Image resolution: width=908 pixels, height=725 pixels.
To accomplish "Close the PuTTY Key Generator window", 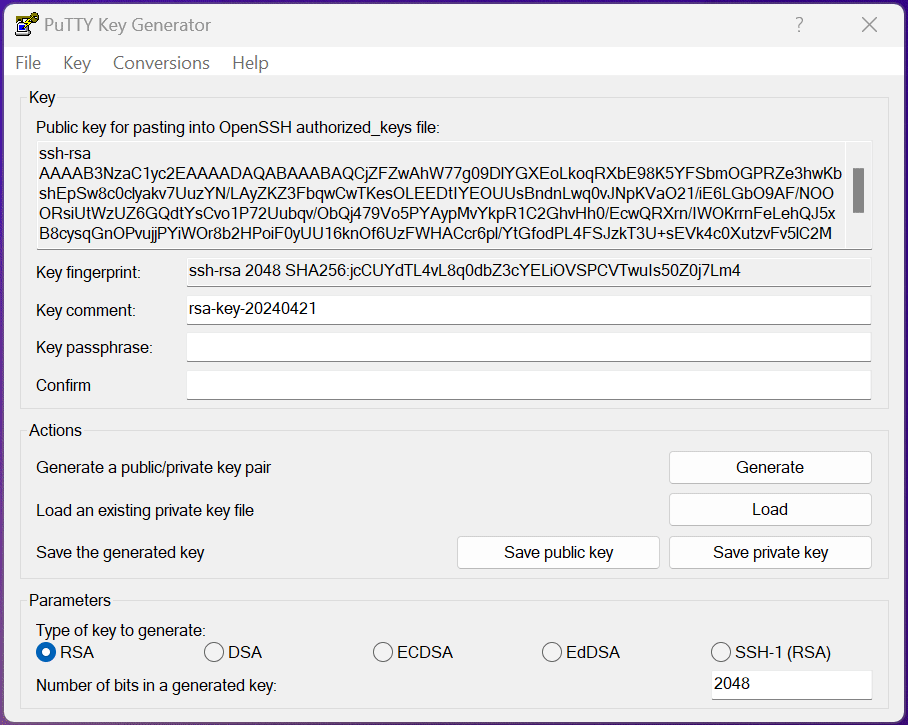I will 869,25.
